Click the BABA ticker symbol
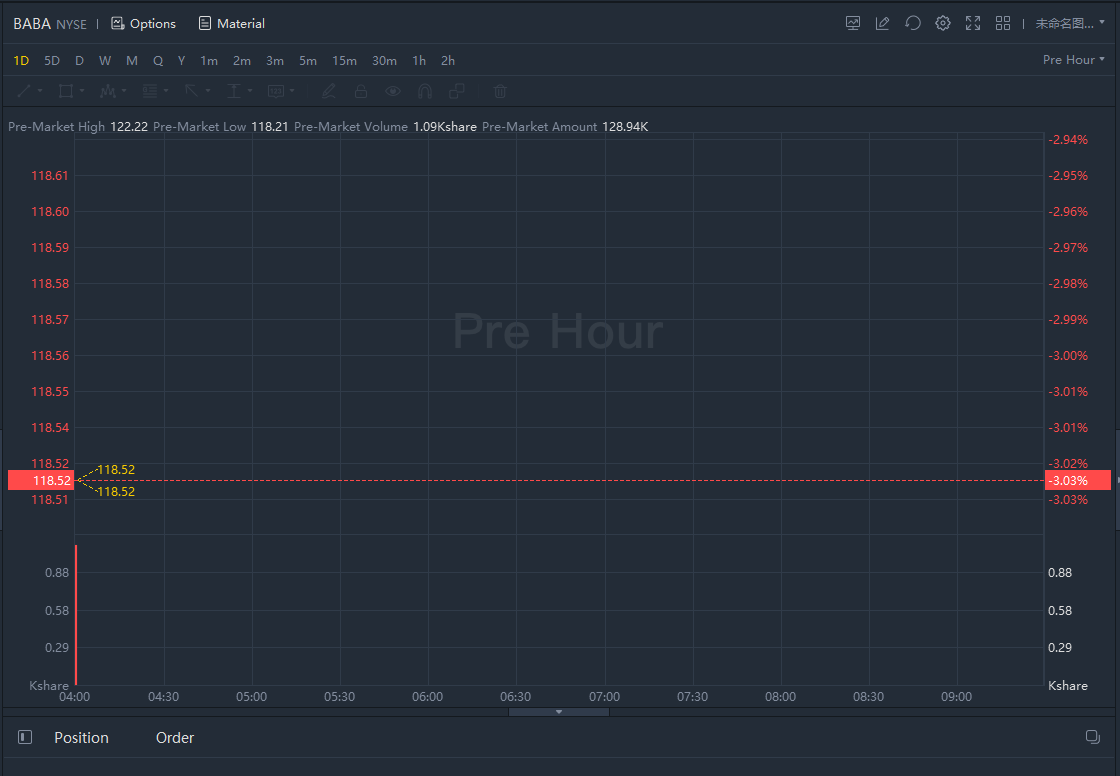Image resolution: width=1120 pixels, height=776 pixels. click(x=31, y=24)
